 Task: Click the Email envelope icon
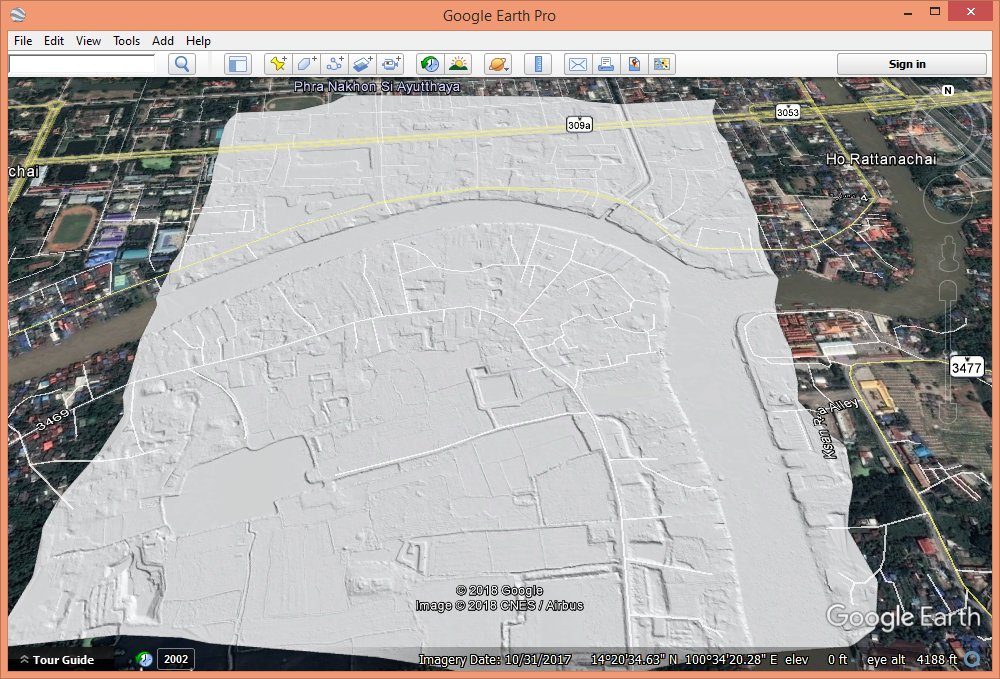(x=577, y=64)
